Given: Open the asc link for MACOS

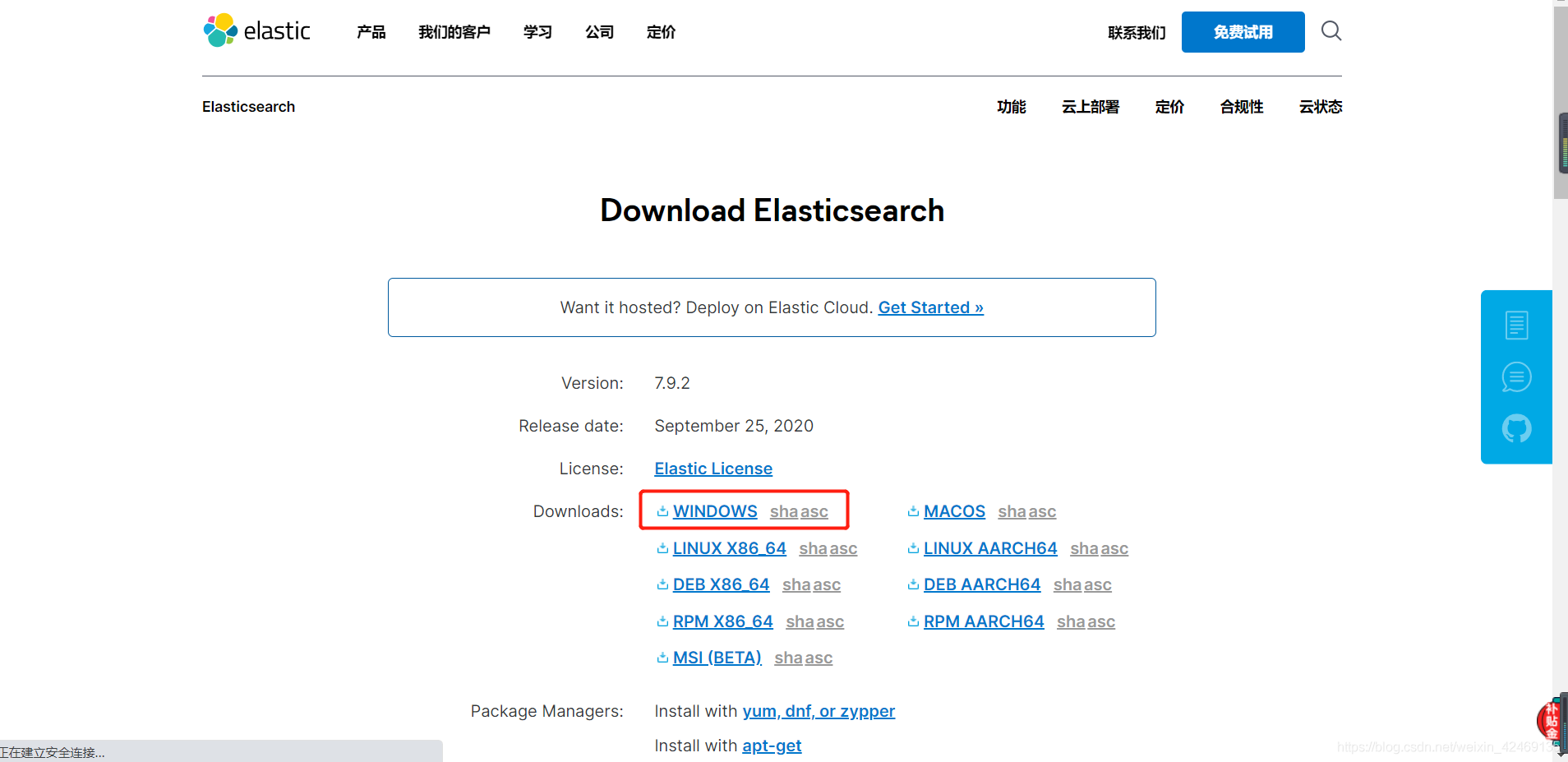Looking at the screenshot, I should click(x=1043, y=511).
